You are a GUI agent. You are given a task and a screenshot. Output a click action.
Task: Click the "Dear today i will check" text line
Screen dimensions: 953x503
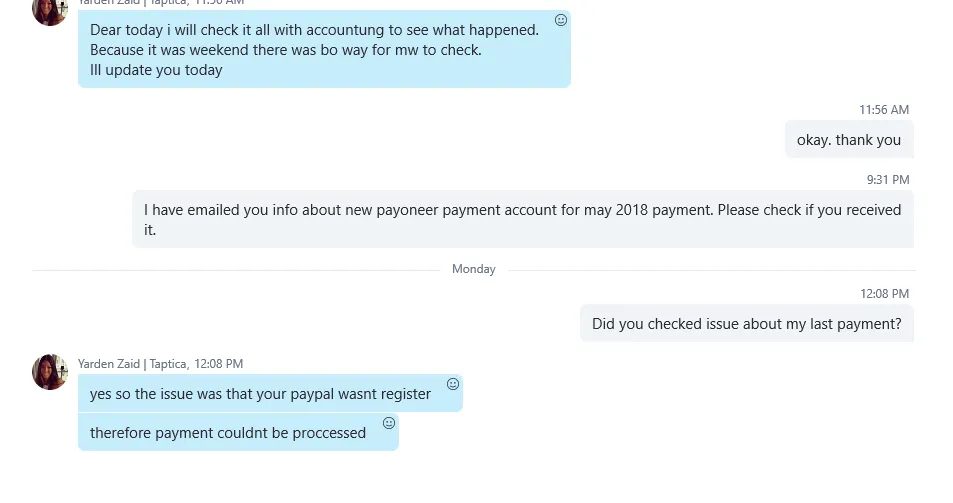pos(314,30)
